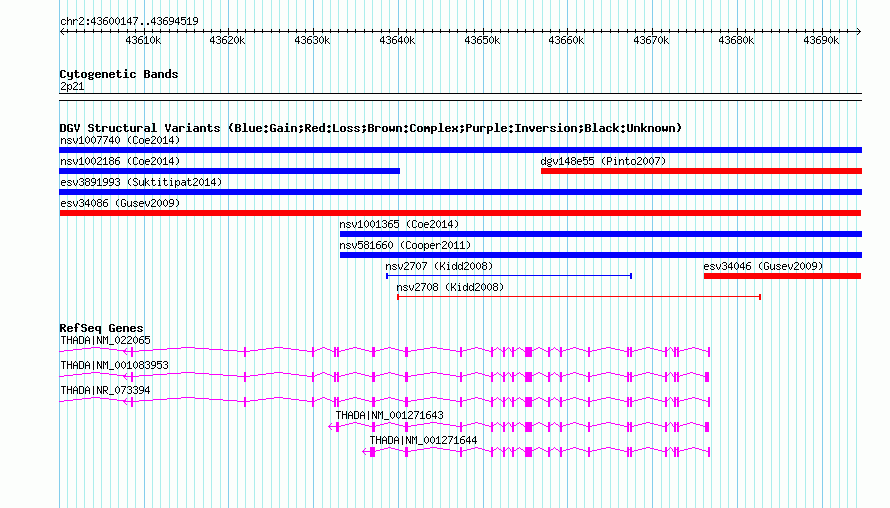Click the left arrowhead of NM_001271644 transcript
The width and height of the screenshot is (890, 508).
coord(365,452)
